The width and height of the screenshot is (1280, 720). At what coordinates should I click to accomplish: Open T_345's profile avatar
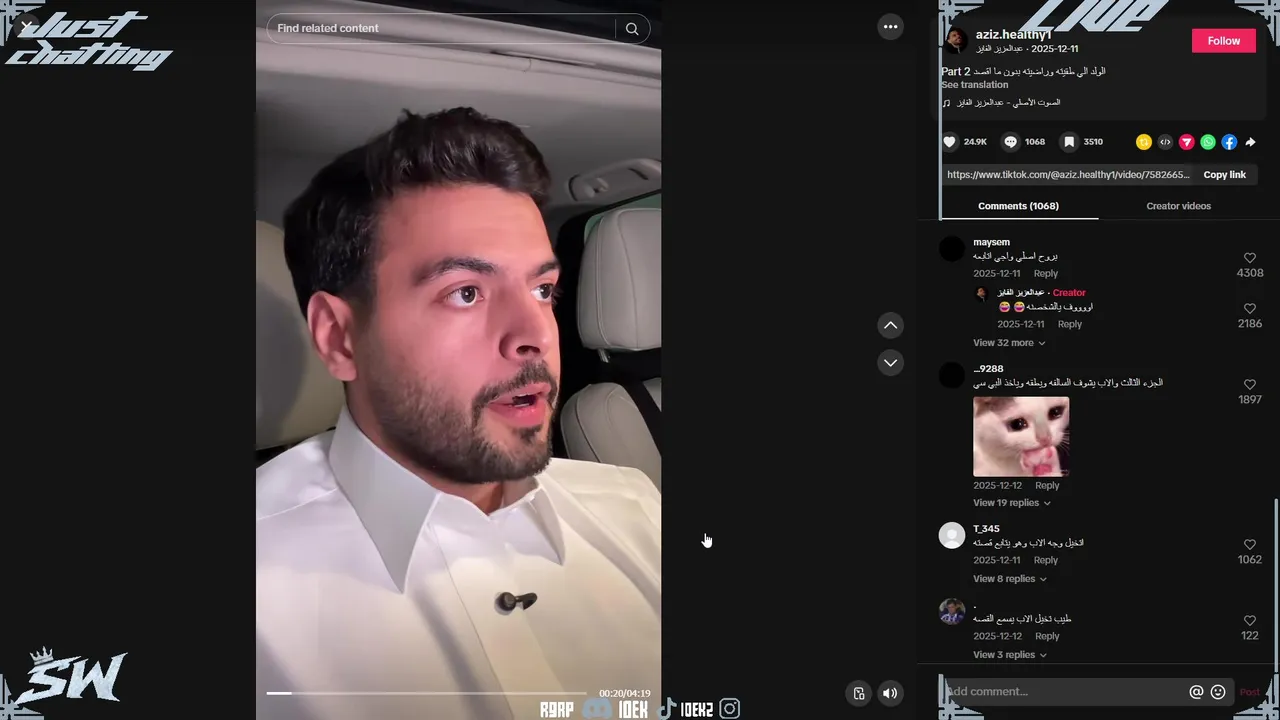[951, 535]
